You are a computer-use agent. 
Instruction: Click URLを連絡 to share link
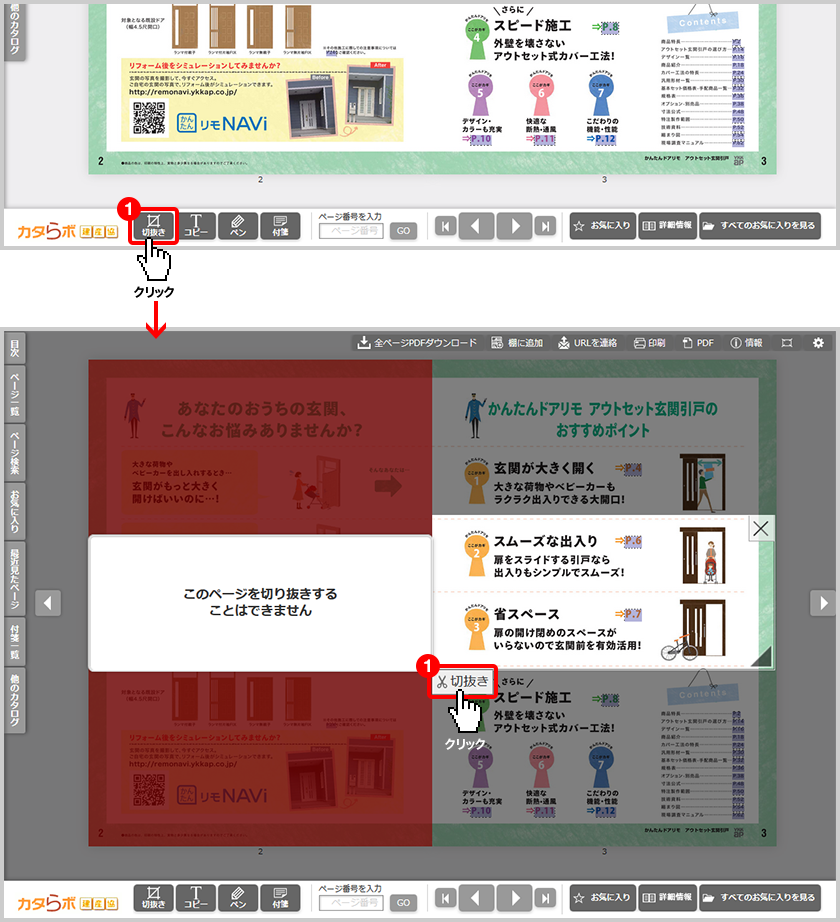[588, 343]
